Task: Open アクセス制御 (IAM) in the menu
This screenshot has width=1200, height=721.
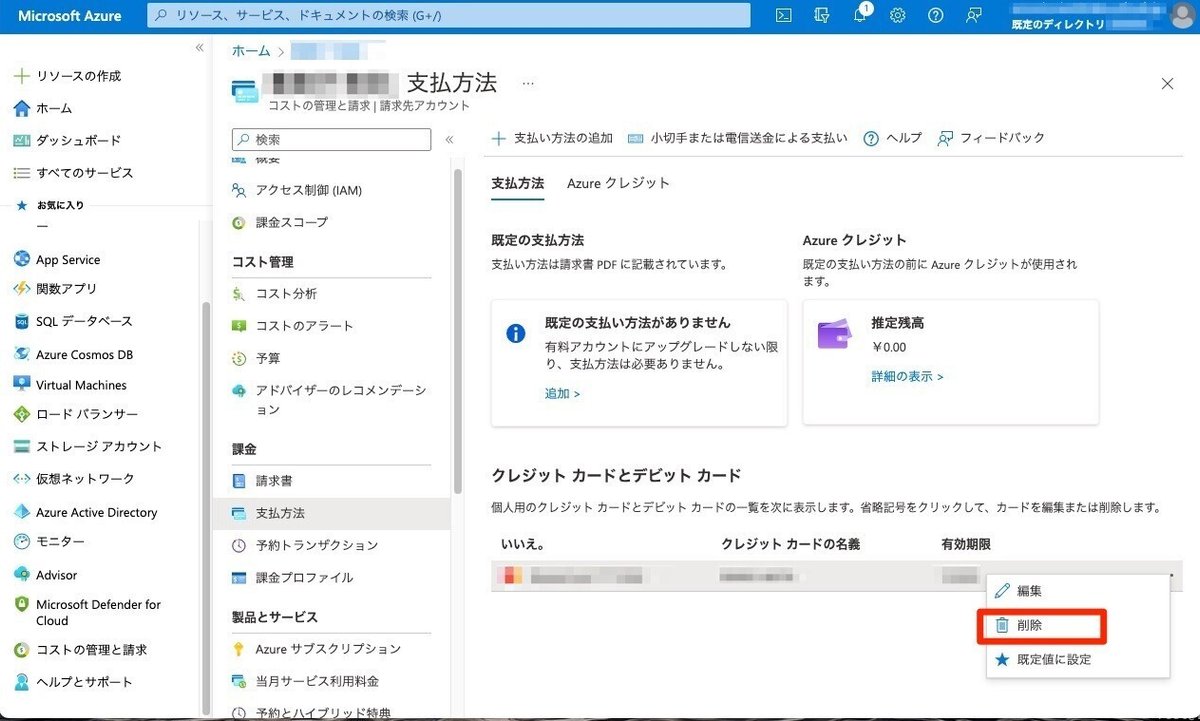Action: 308,190
